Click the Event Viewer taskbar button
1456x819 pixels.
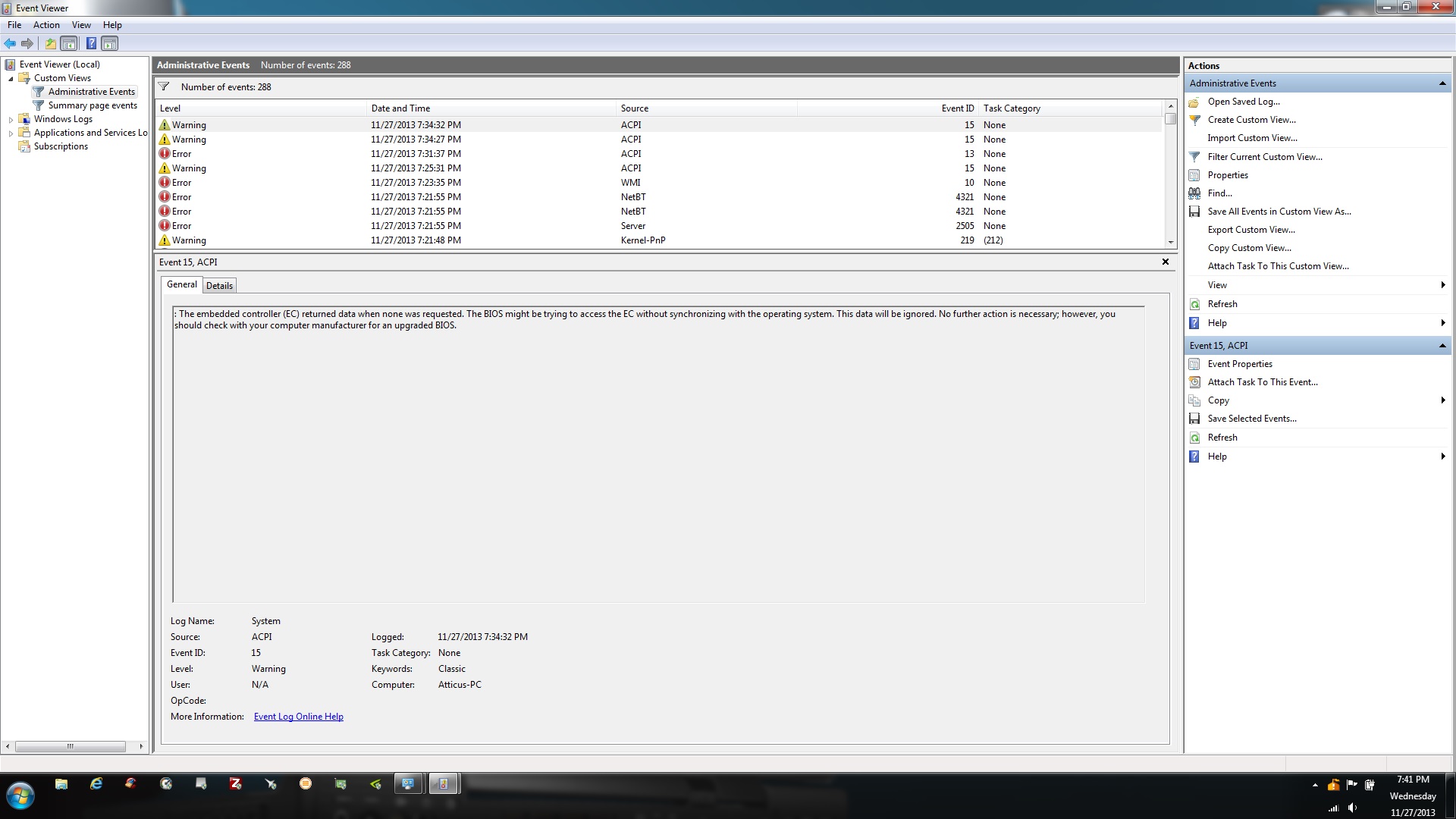443,784
